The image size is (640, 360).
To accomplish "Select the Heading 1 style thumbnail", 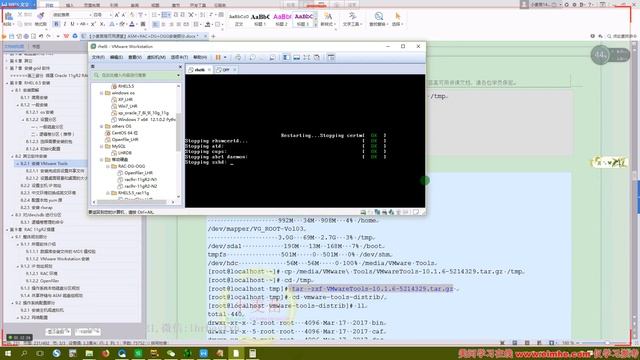I will click(x=260, y=19).
